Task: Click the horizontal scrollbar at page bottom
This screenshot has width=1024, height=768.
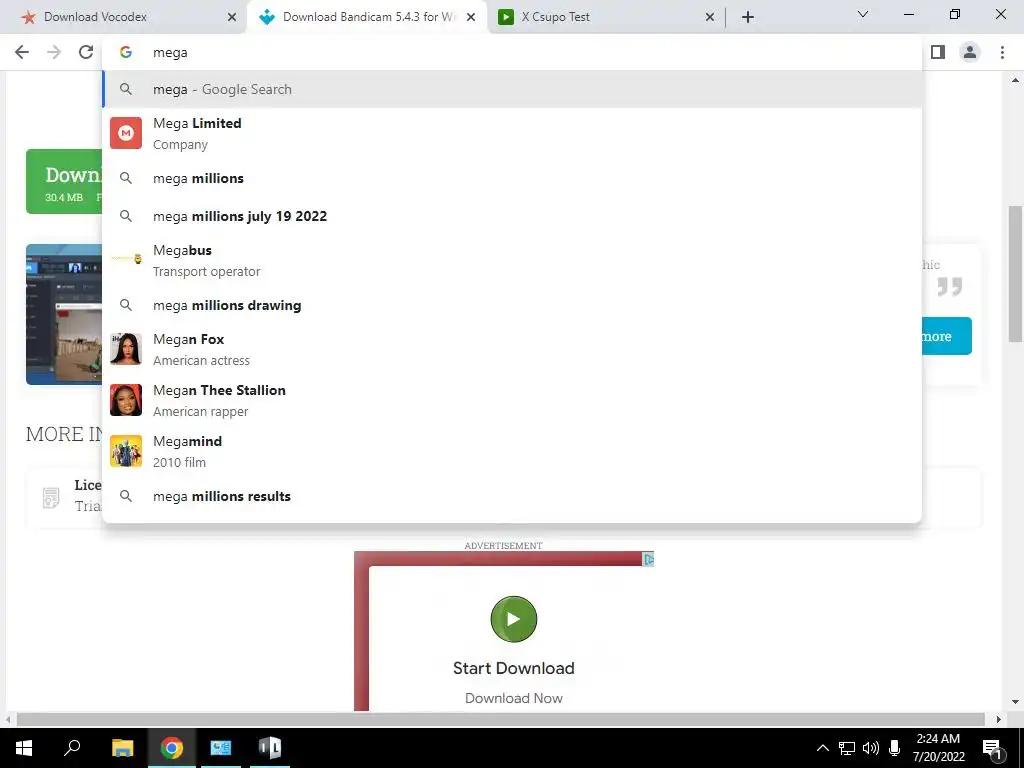Action: [500, 720]
